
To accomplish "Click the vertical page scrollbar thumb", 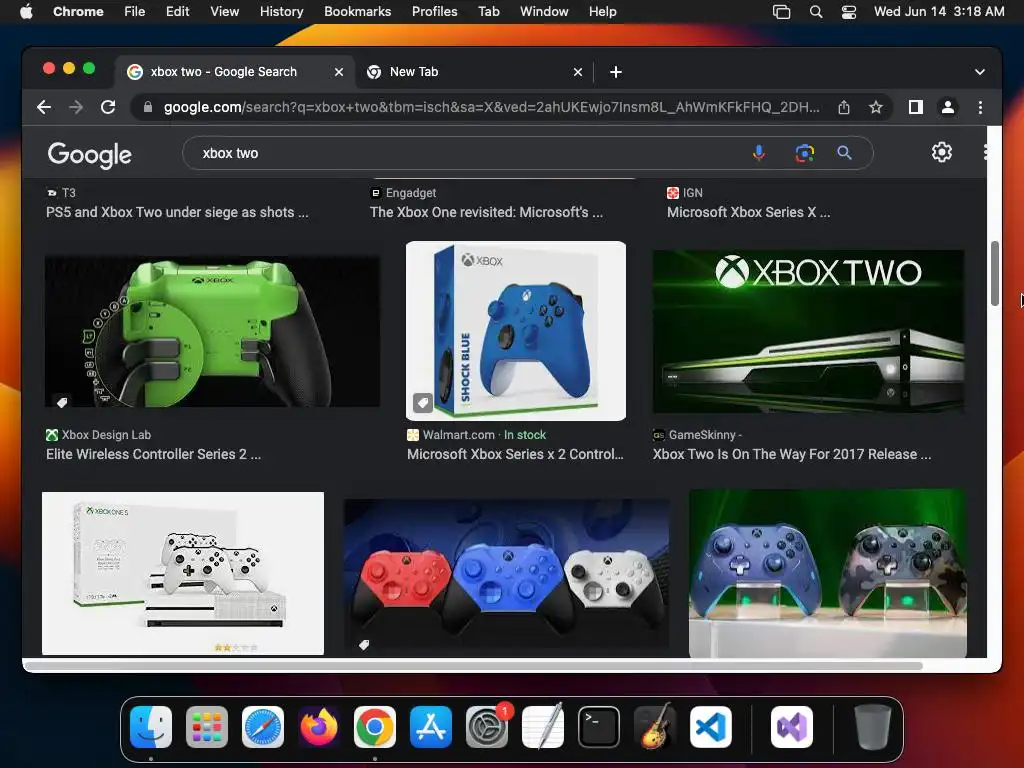I will pyautogui.click(x=995, y=273).
